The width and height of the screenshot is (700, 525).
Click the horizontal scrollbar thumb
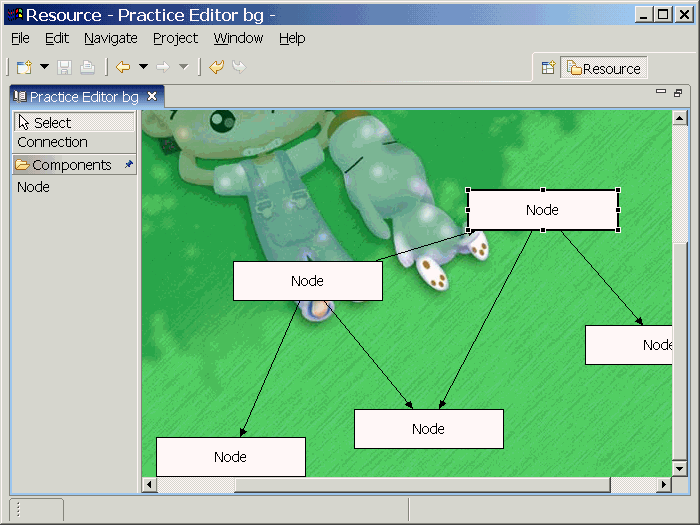click(x=421, y=485)
